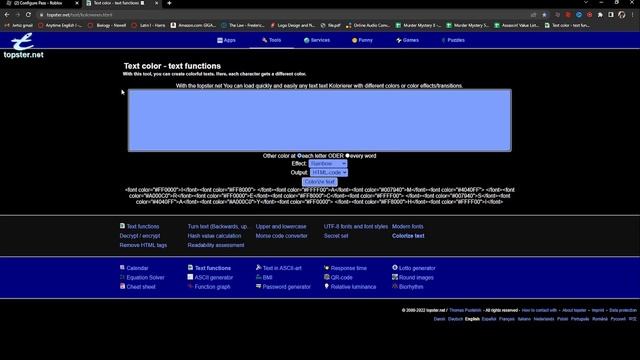Open the Output dropdown

[329, 173]
